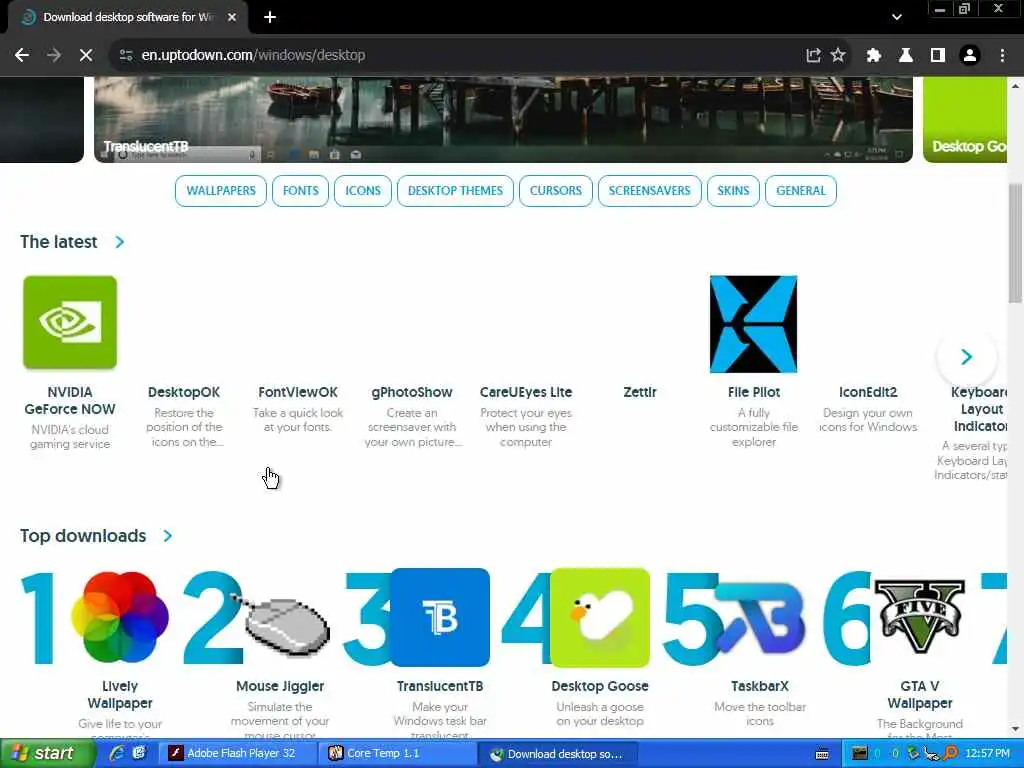Open the Keyboard Layout Indicator app link
This screenshot has width=1024, height=768.
[x=978, y=409]
